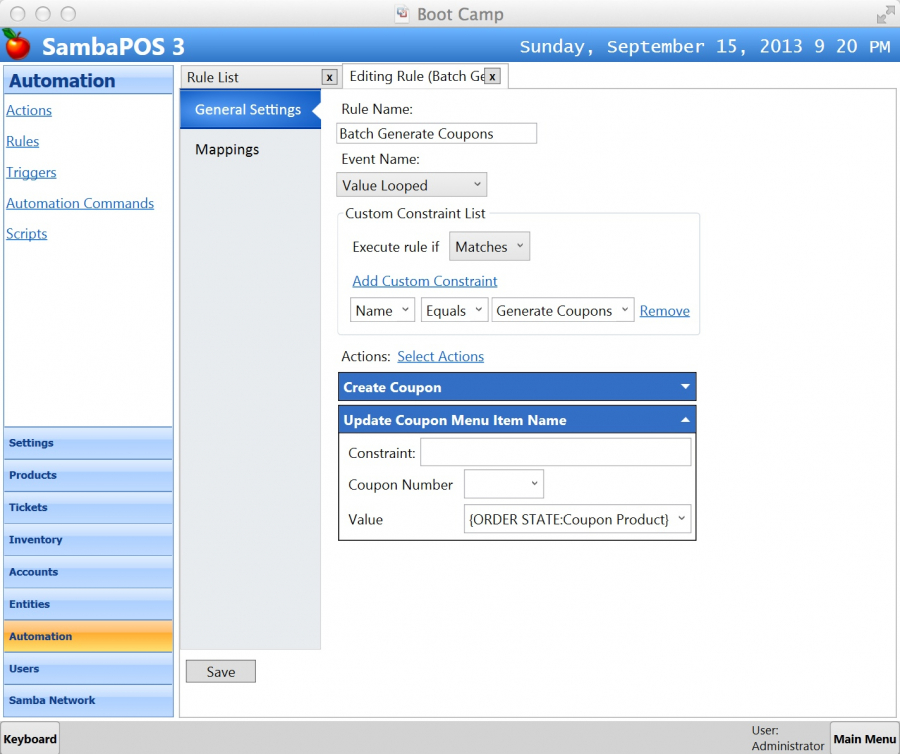900x754 pixels.
Task: Expand the Create Coupon action
Action: click(685, 387)
